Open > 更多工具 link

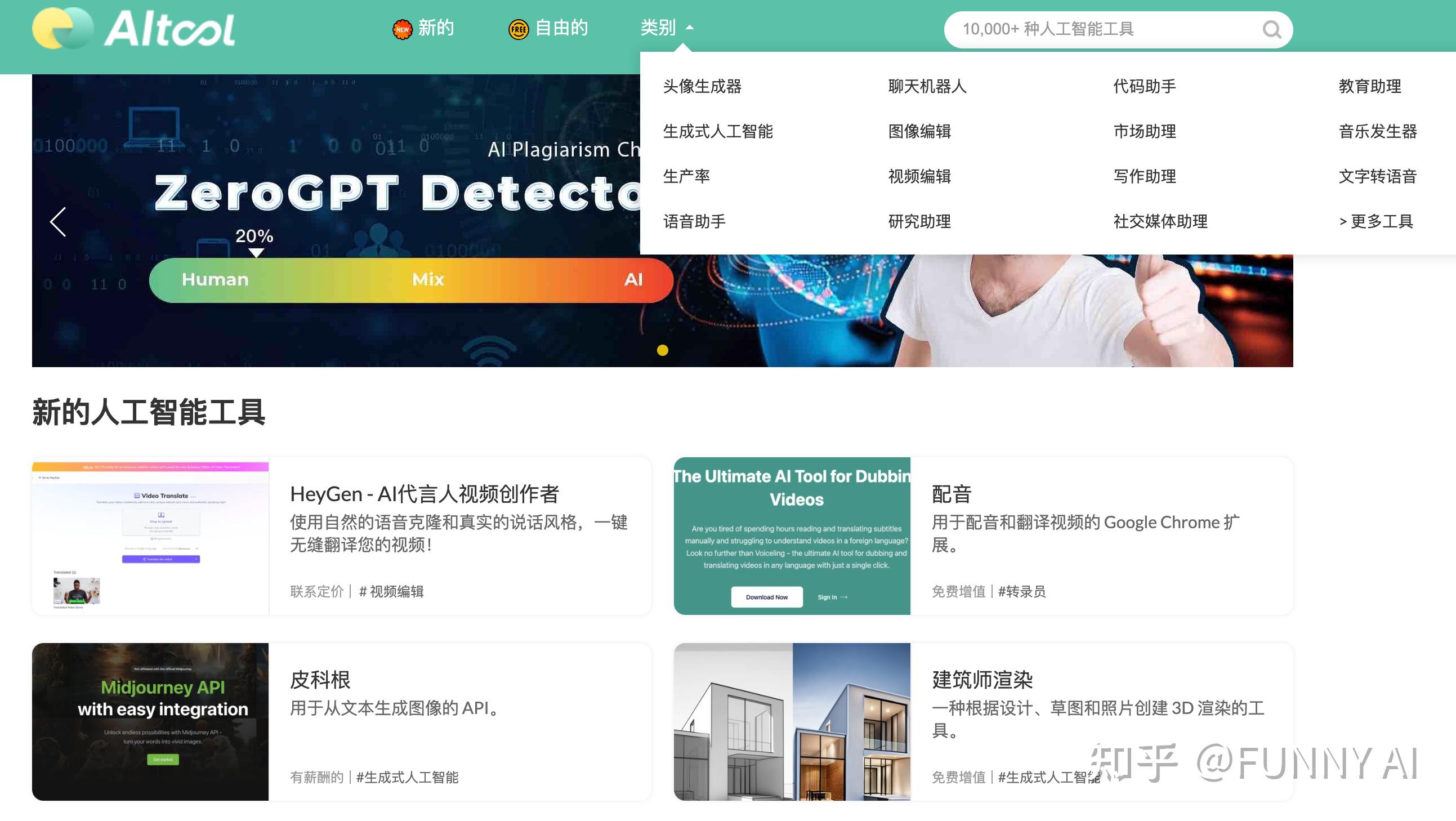point(1376,222)
